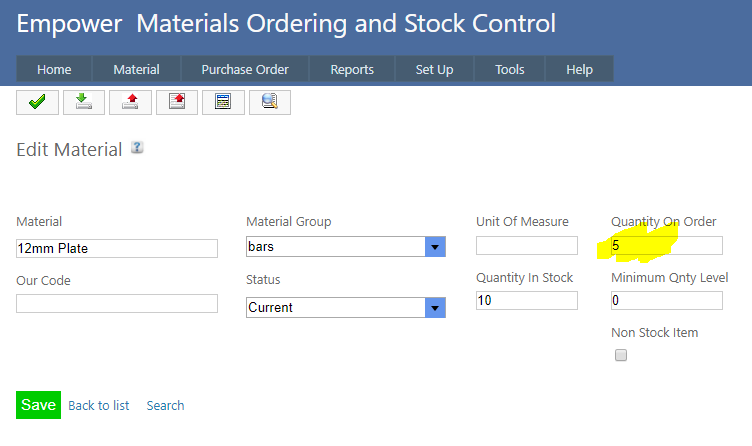Click the document with red arrow icon
Screen dimensions: 752x446
(176, 102)
